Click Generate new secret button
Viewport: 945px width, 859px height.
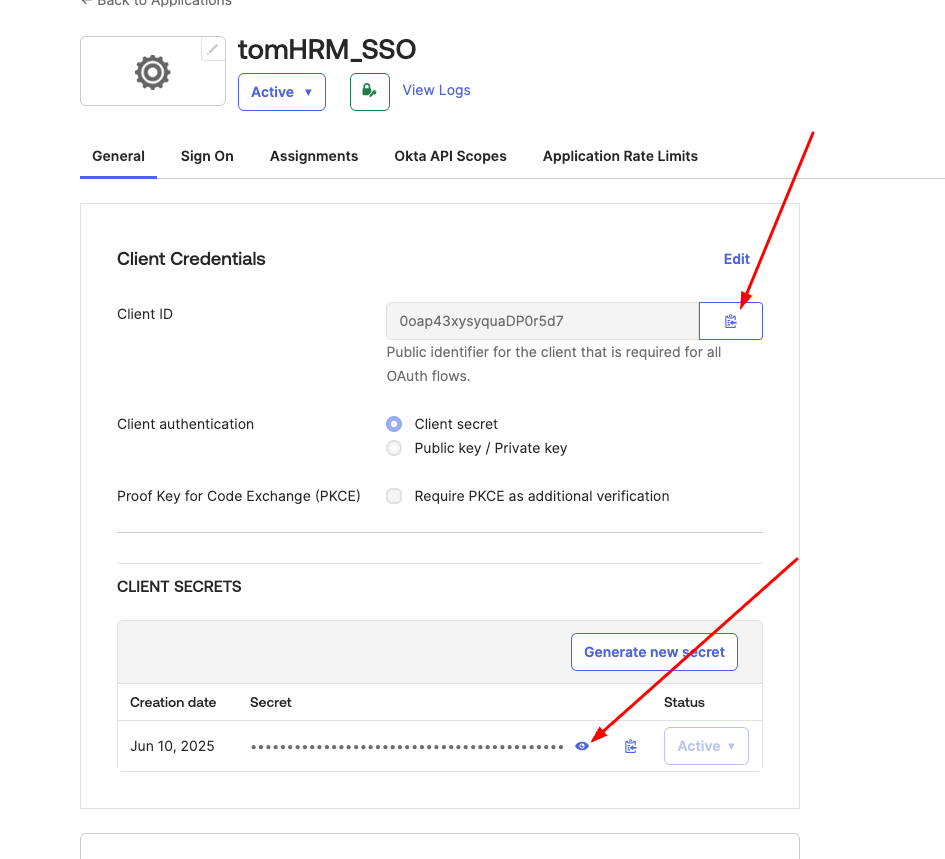click(x=654, y=652)
